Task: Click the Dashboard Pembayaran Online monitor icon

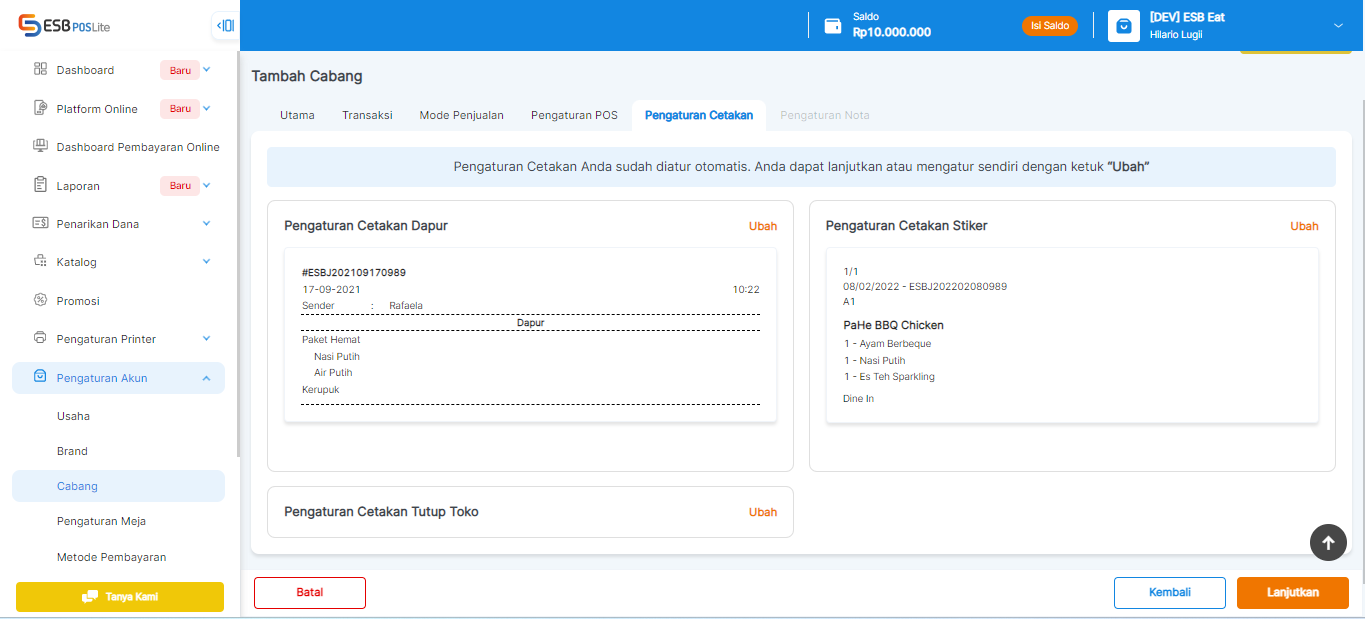Action: (x=40, y=146)
